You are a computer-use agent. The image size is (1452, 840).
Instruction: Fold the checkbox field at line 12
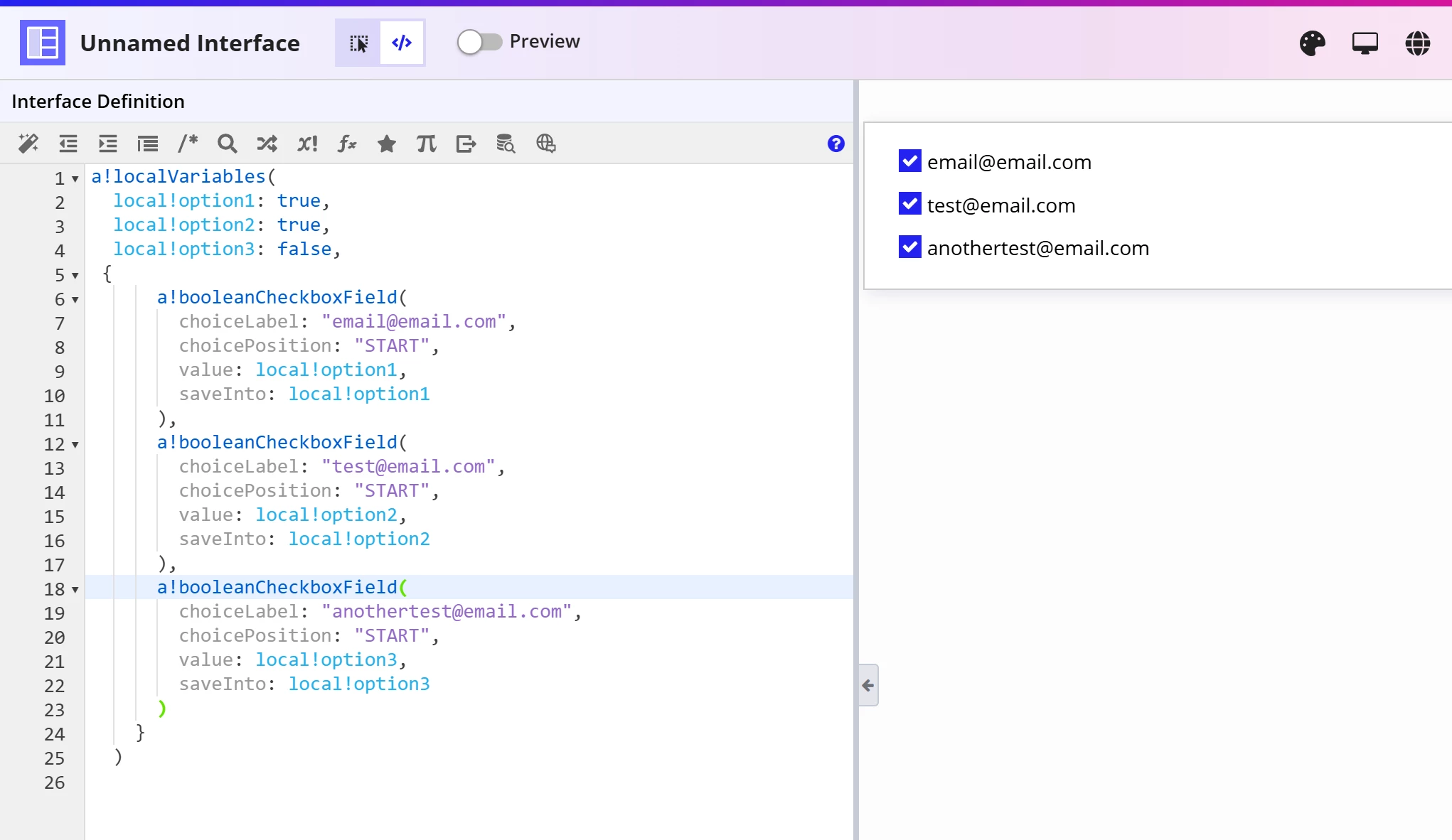coord(75,445)
